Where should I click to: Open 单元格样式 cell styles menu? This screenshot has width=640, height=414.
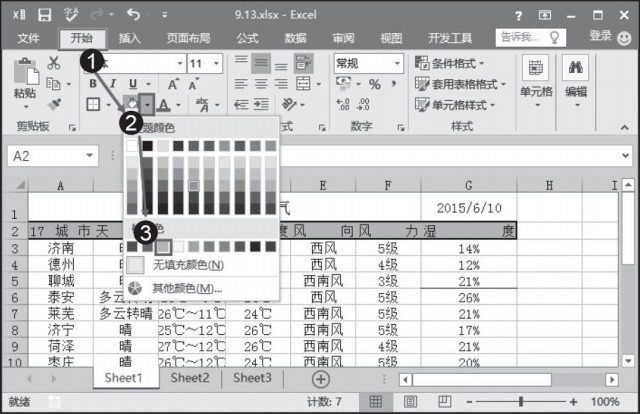[455, 105]
